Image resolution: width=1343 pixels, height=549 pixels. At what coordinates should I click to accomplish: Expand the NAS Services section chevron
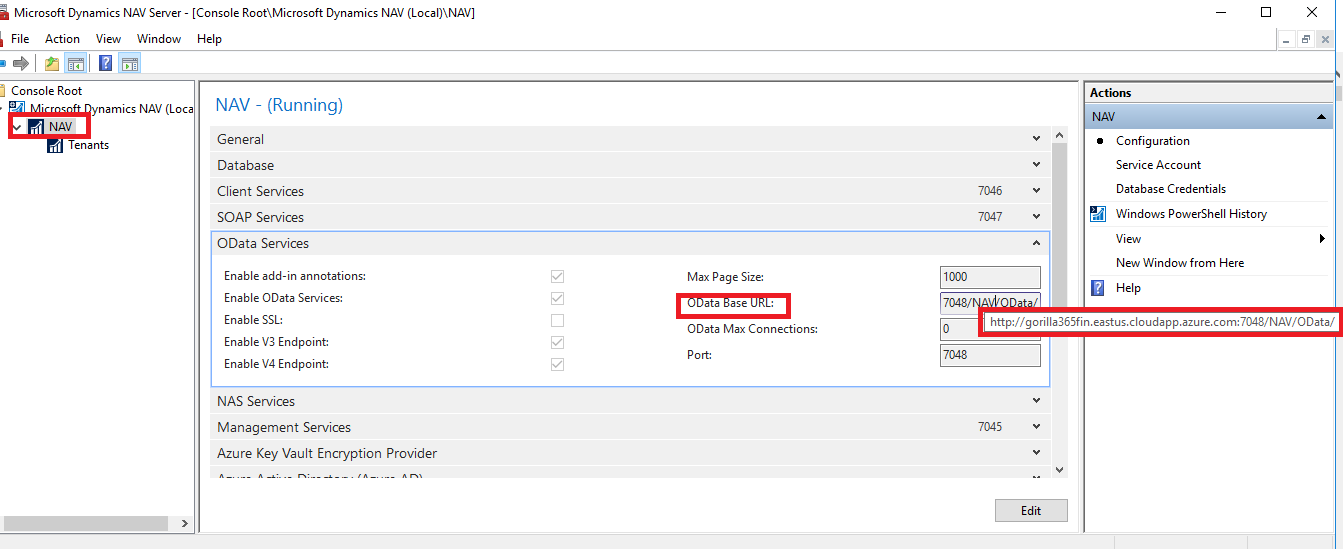[1036, 401]
